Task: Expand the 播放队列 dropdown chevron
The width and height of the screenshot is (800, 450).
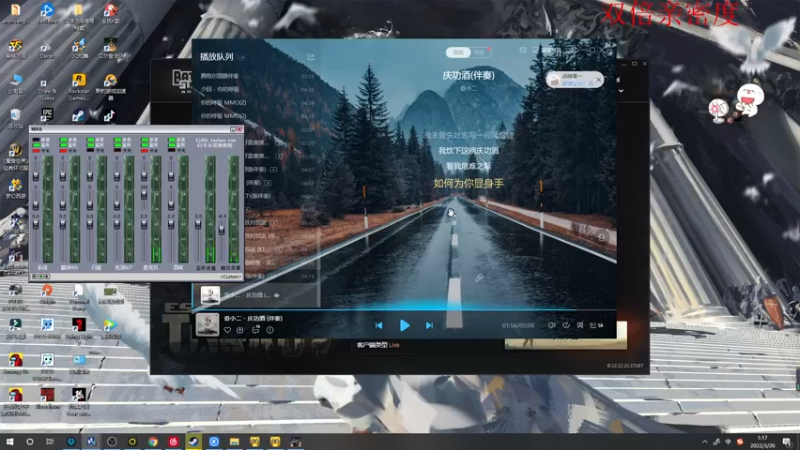Action: pos(243,57)
